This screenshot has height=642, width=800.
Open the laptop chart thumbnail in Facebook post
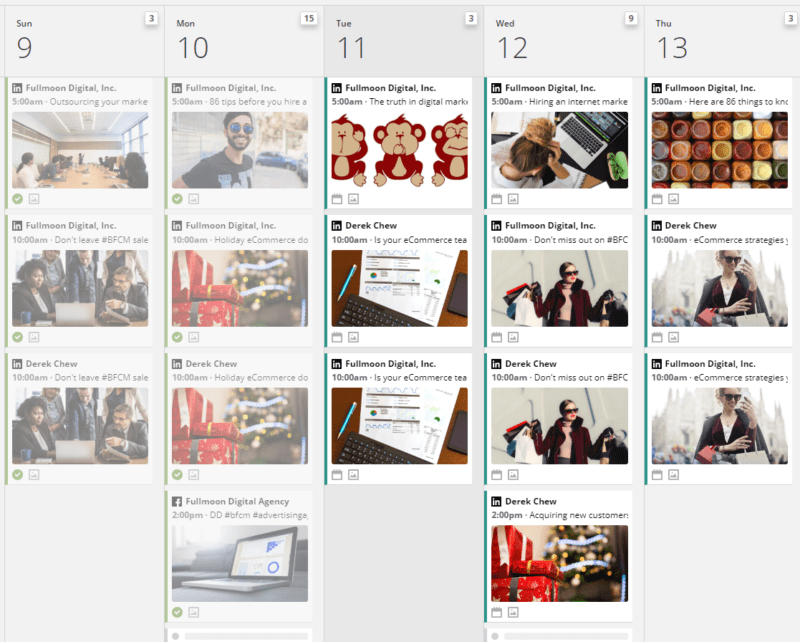pyautogui.click(x=240, y=563)
